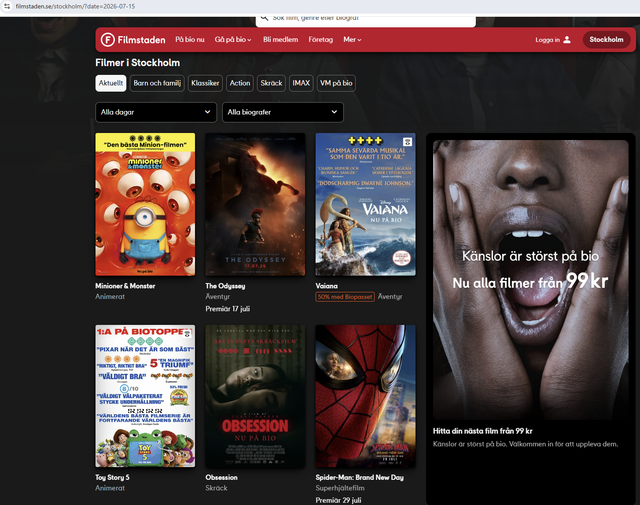Viewport: 640px width, 505px height.
Task: Open the Vaiana poster
Action: coord(365,204)
